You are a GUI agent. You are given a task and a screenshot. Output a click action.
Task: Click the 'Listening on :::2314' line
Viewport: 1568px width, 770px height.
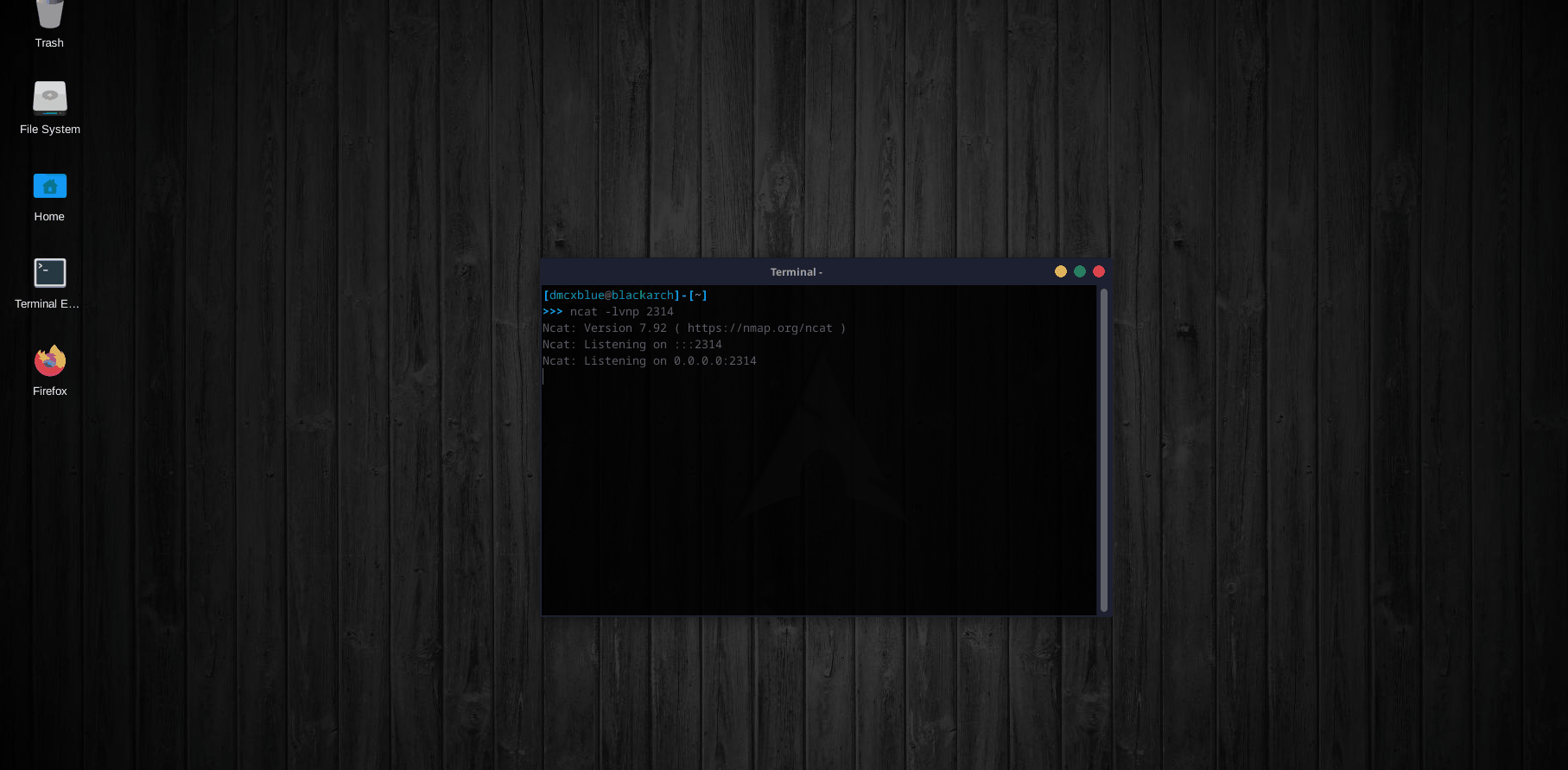coord(632,345)
